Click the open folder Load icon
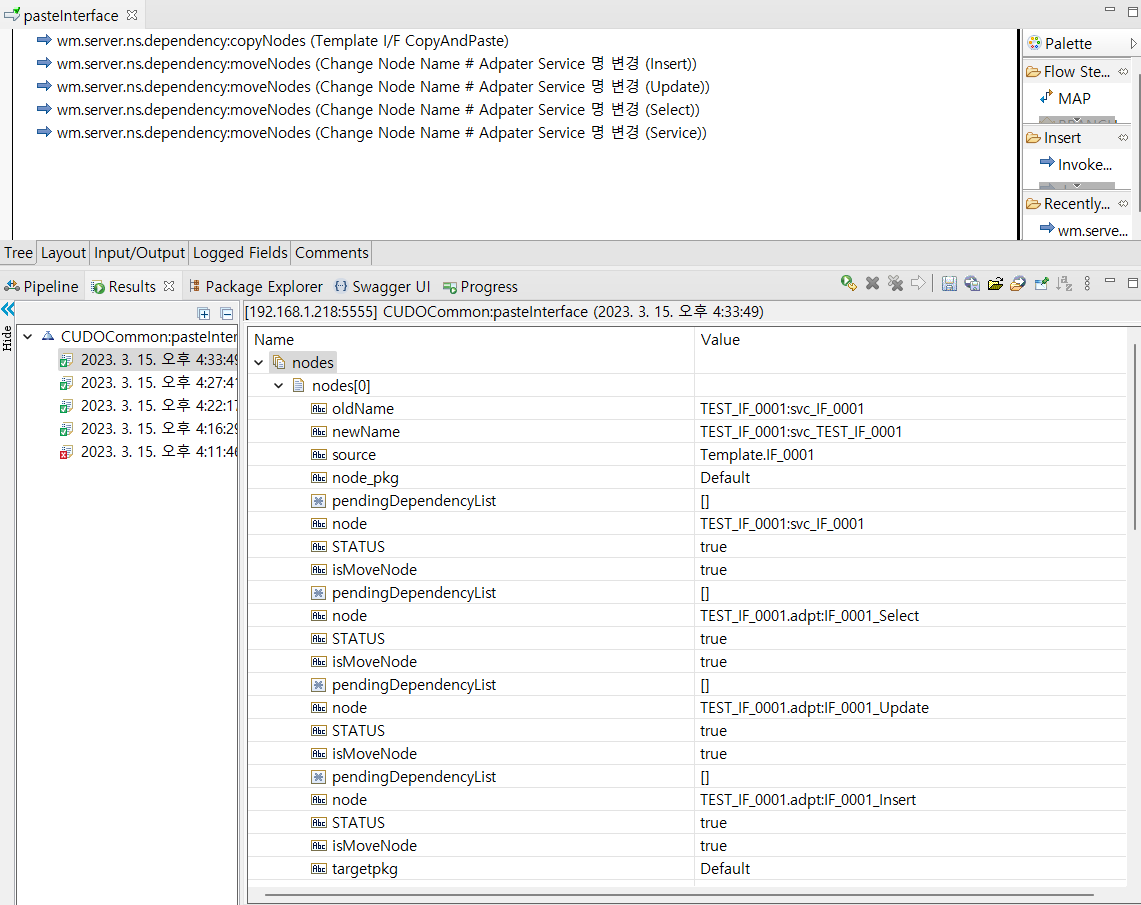 pyautogui.click(x=995, y=284)
